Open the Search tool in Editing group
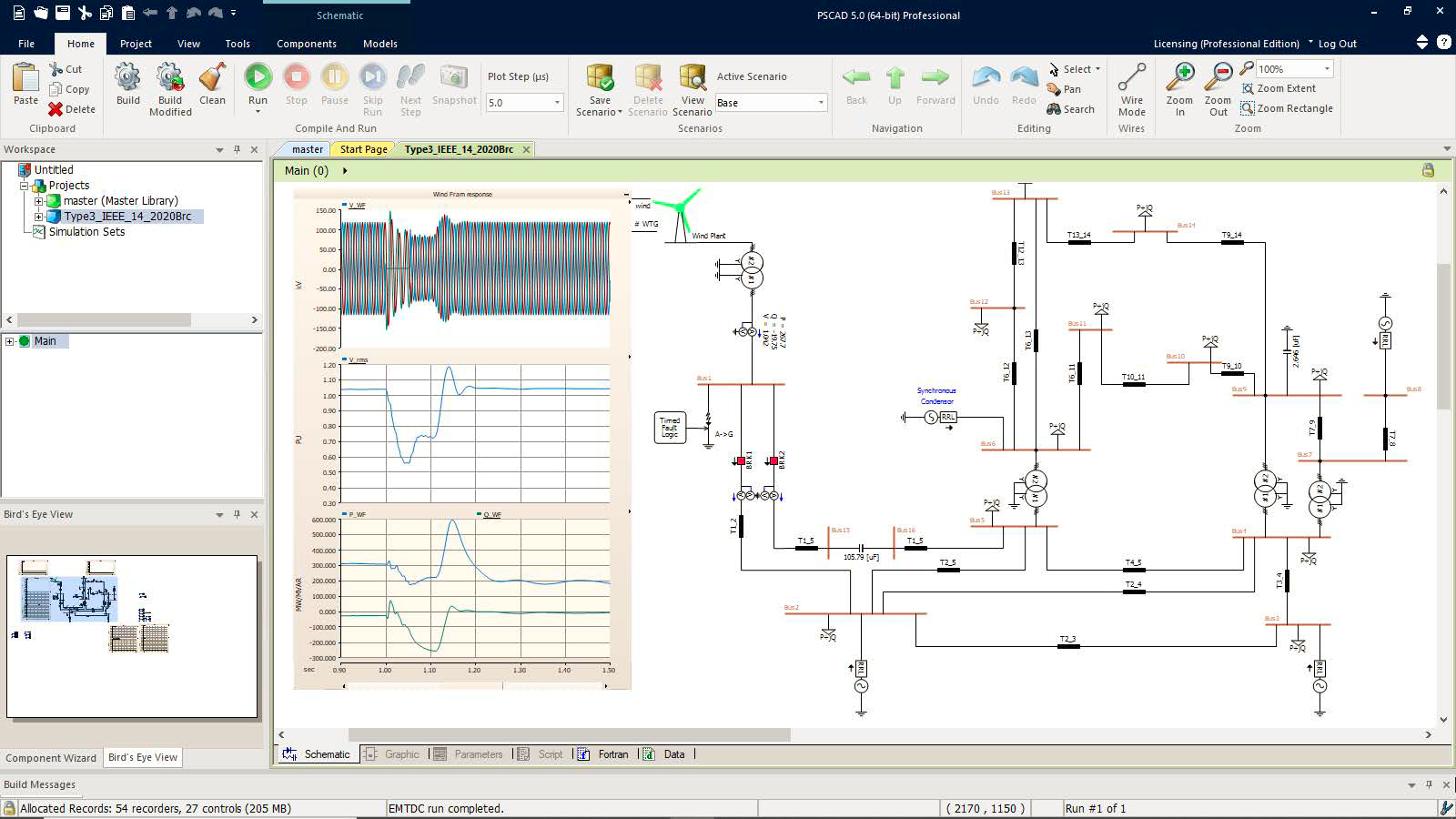 point(1070,109)
